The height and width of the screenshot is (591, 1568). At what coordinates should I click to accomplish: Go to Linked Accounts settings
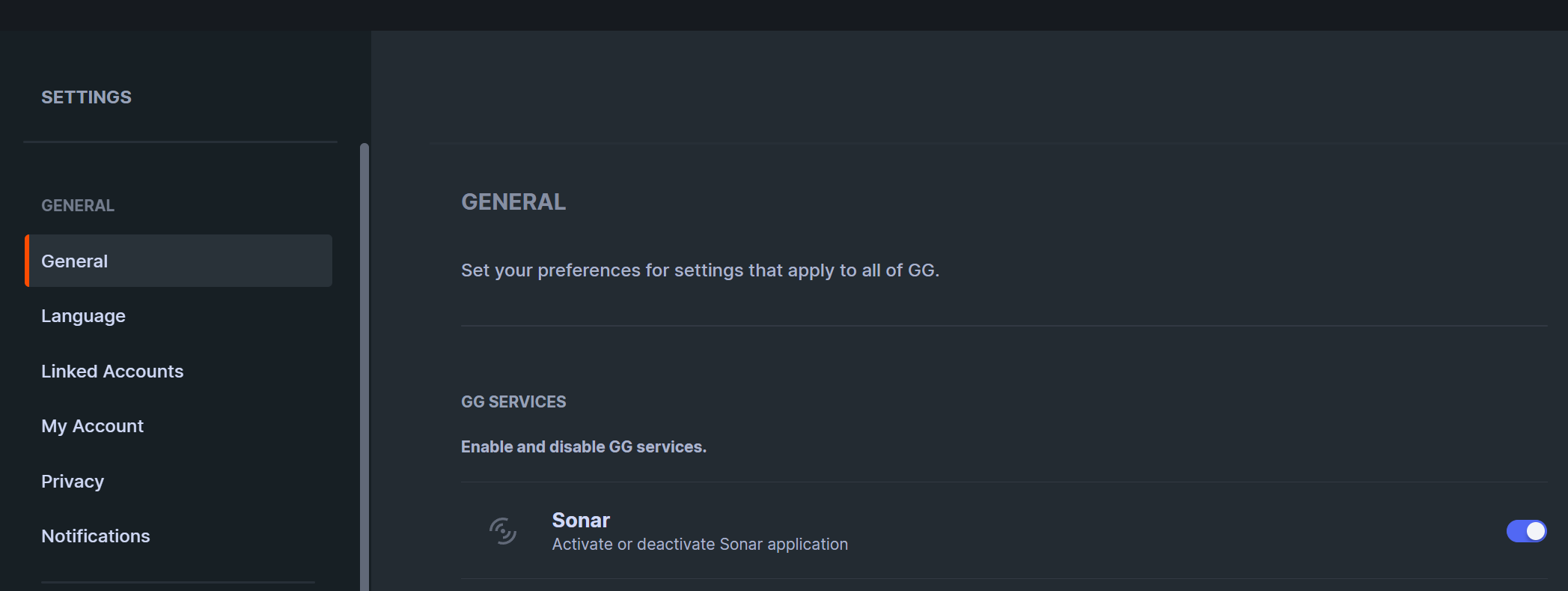click(112, 372)
